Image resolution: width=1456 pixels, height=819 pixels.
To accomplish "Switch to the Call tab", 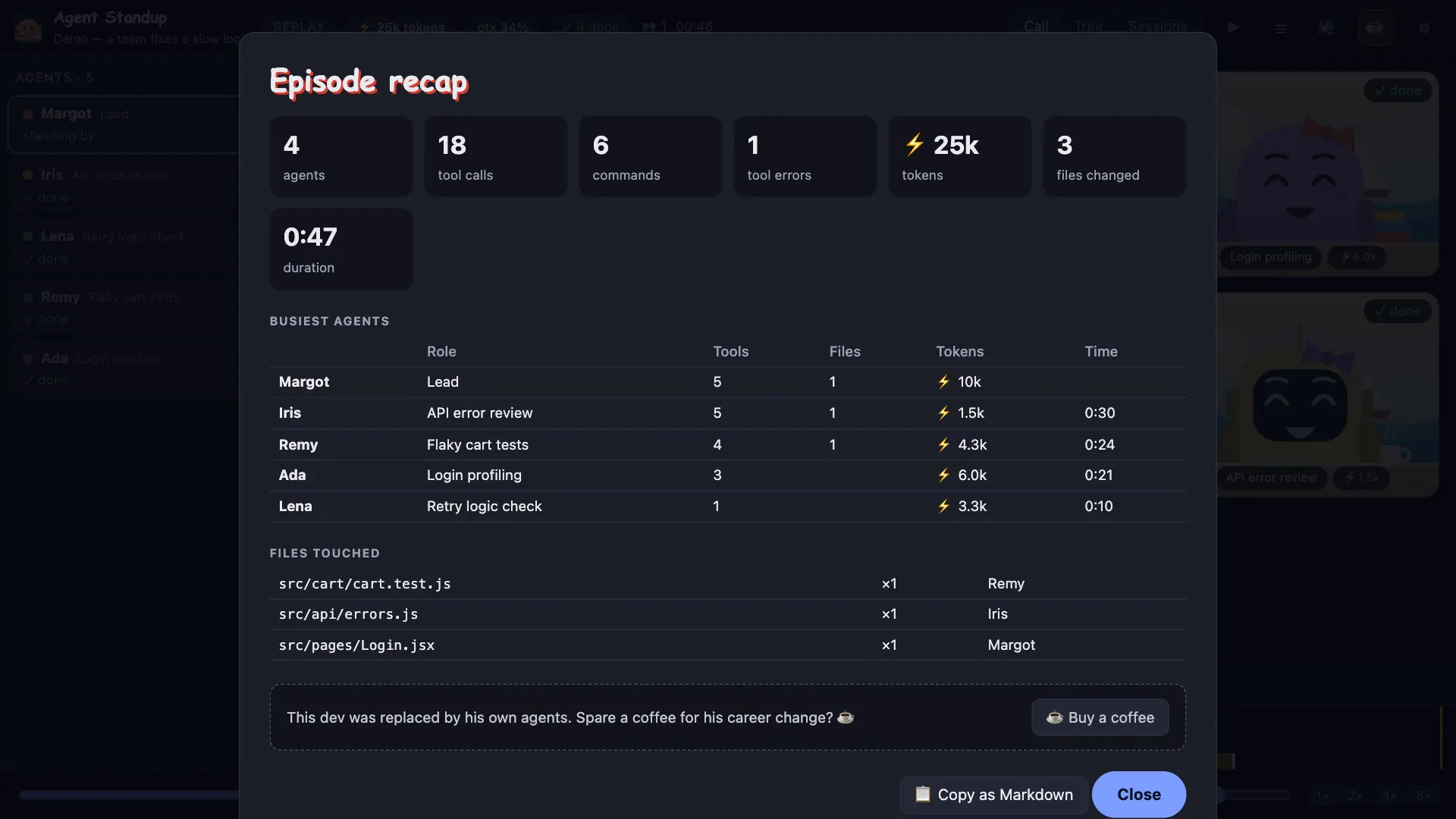I will pyautogui.click(x=1036, y=27).
